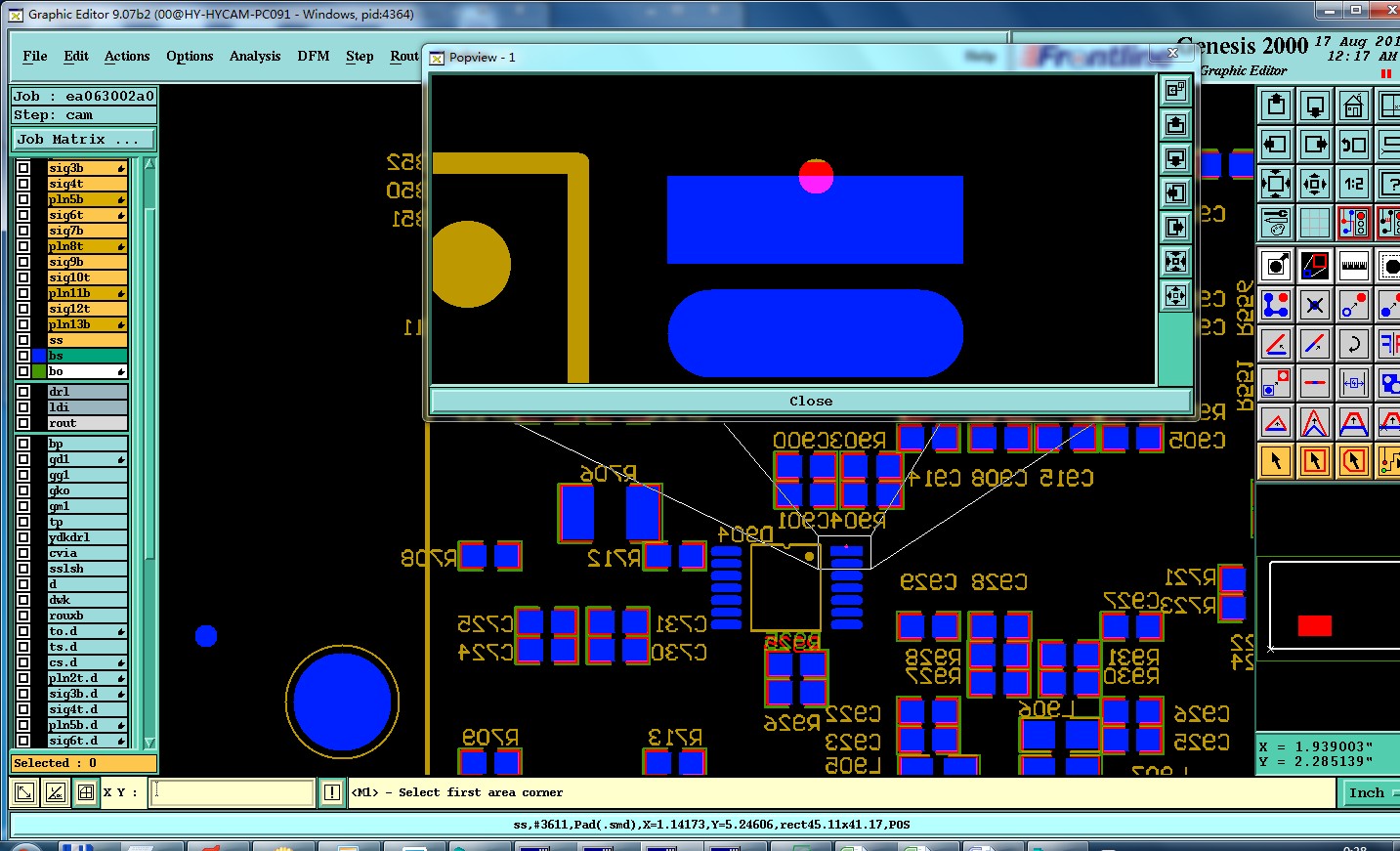Click the top icon in Popview side toolbar

tap(1175, 91)
